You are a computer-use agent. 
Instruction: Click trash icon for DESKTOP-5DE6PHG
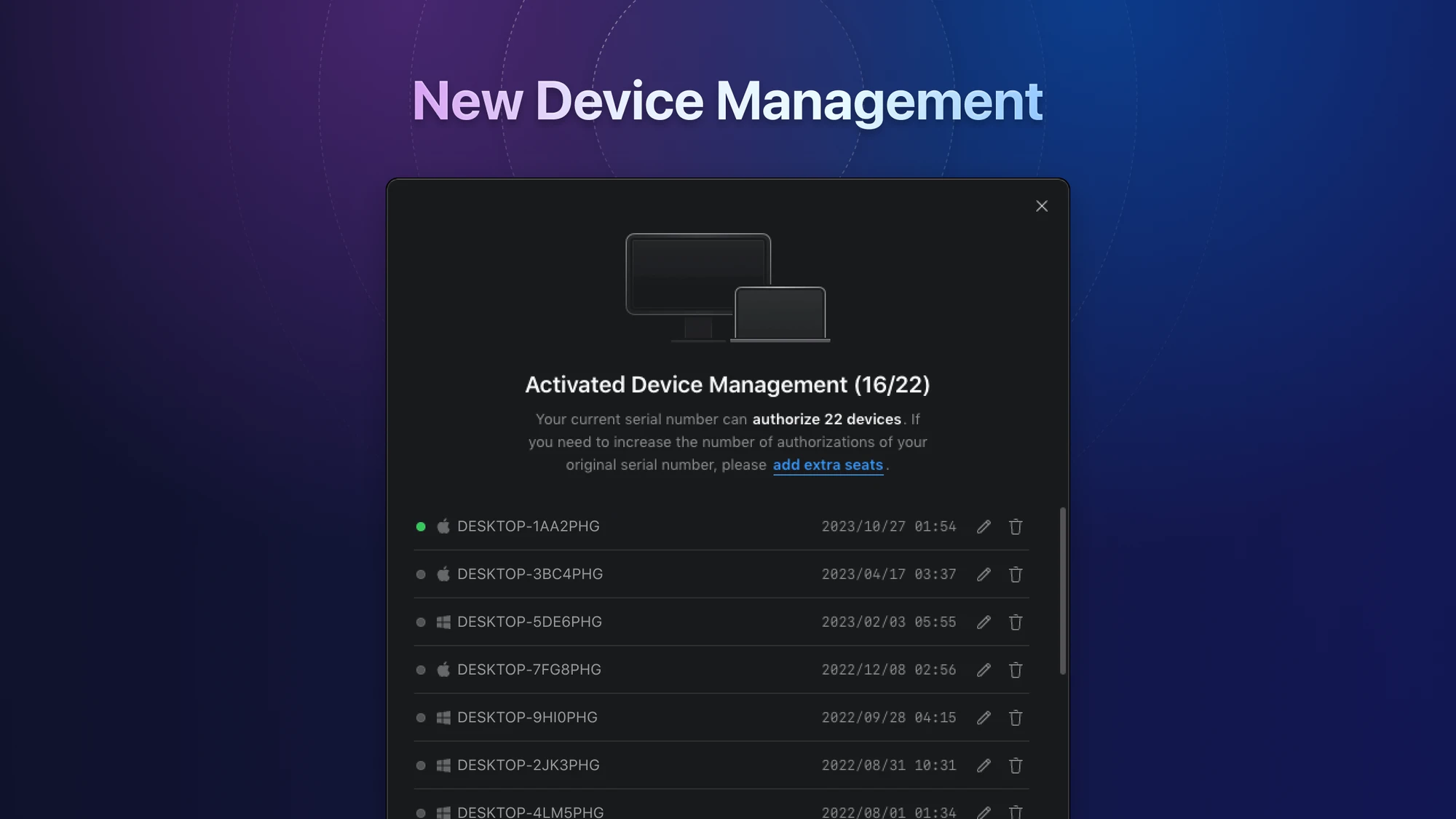click(1016, 622)
